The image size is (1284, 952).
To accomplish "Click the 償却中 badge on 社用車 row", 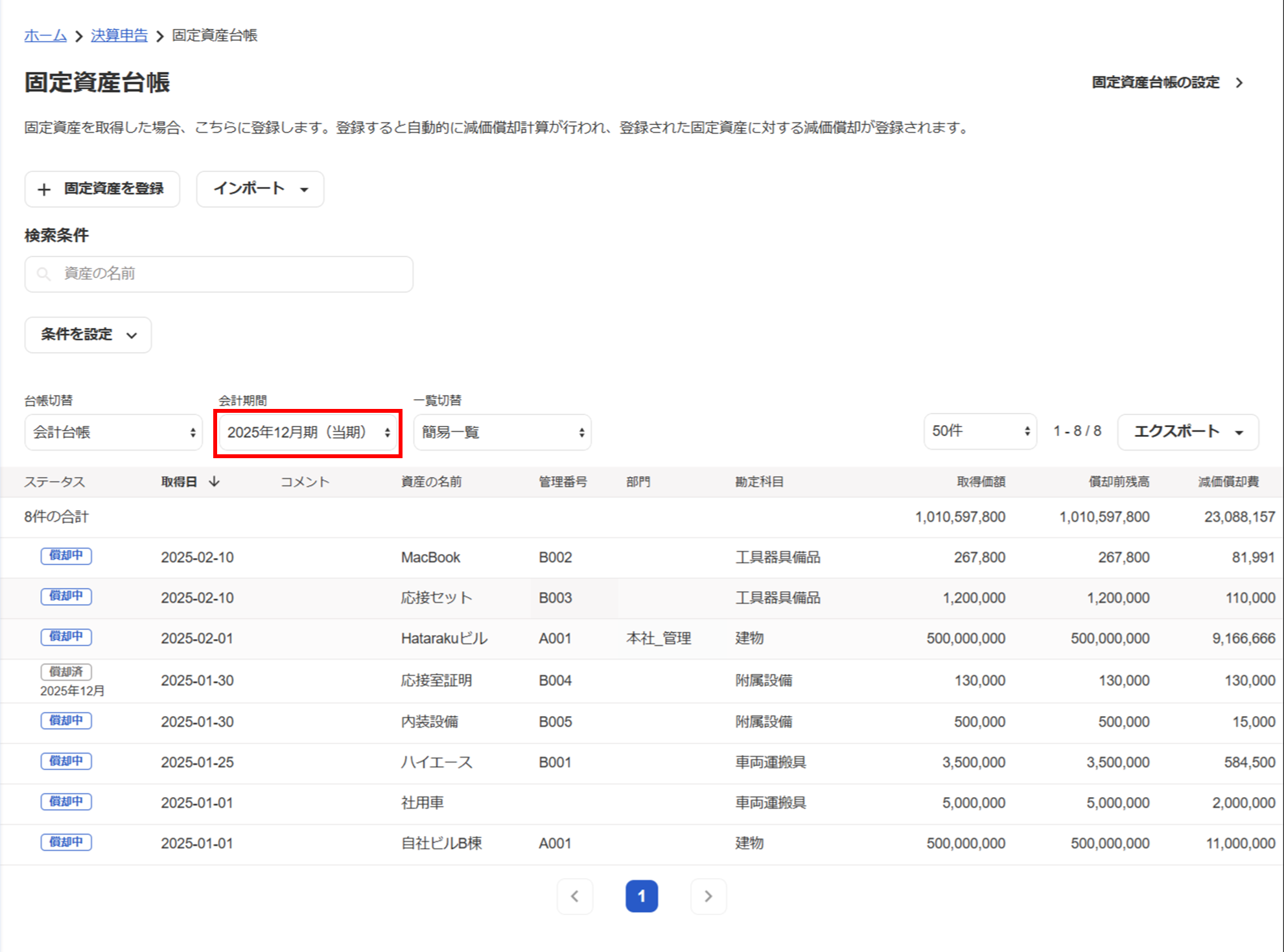I will 66,802.
